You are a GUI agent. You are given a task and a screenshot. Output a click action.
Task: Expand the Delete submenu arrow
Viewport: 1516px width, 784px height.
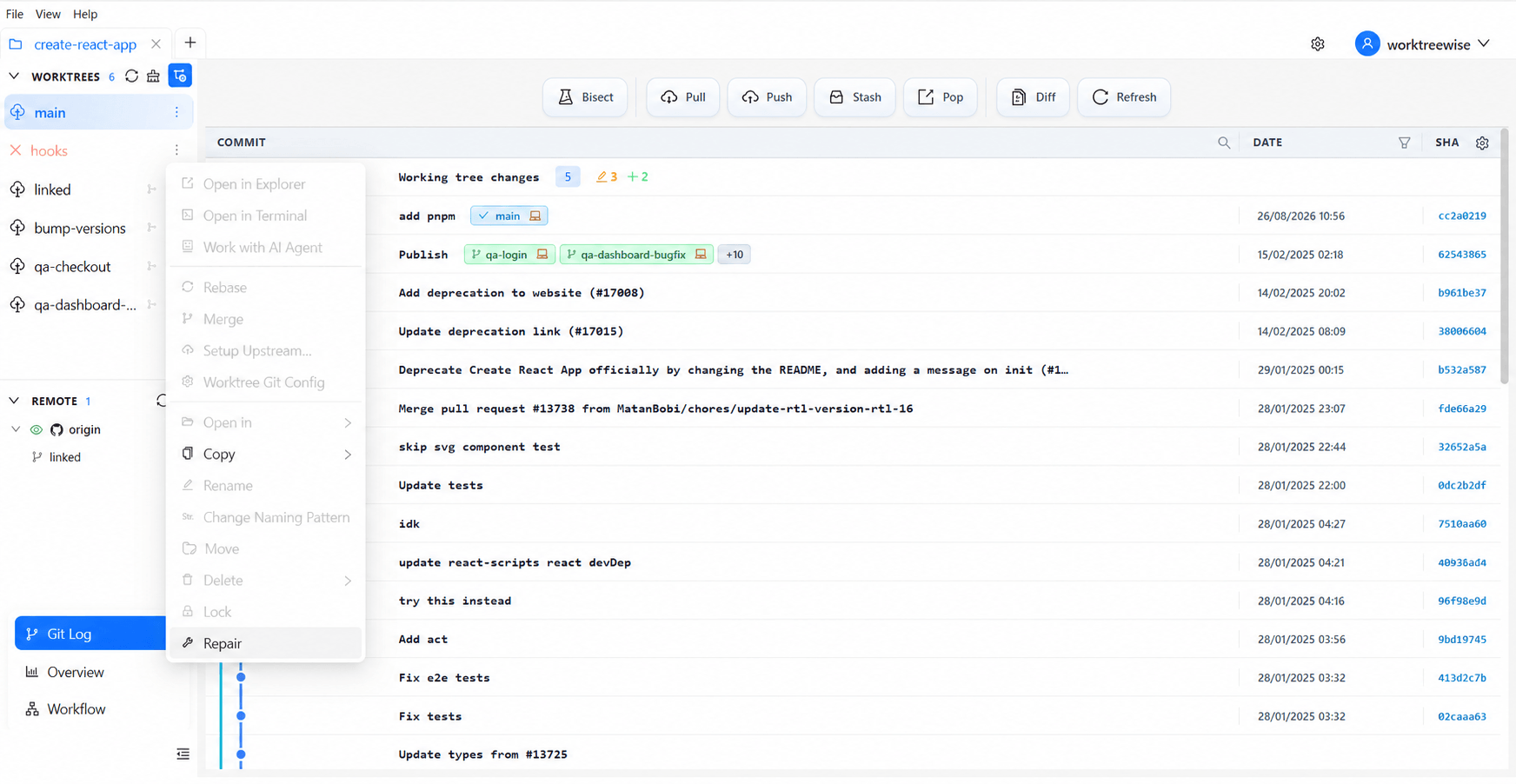point(348,581)
